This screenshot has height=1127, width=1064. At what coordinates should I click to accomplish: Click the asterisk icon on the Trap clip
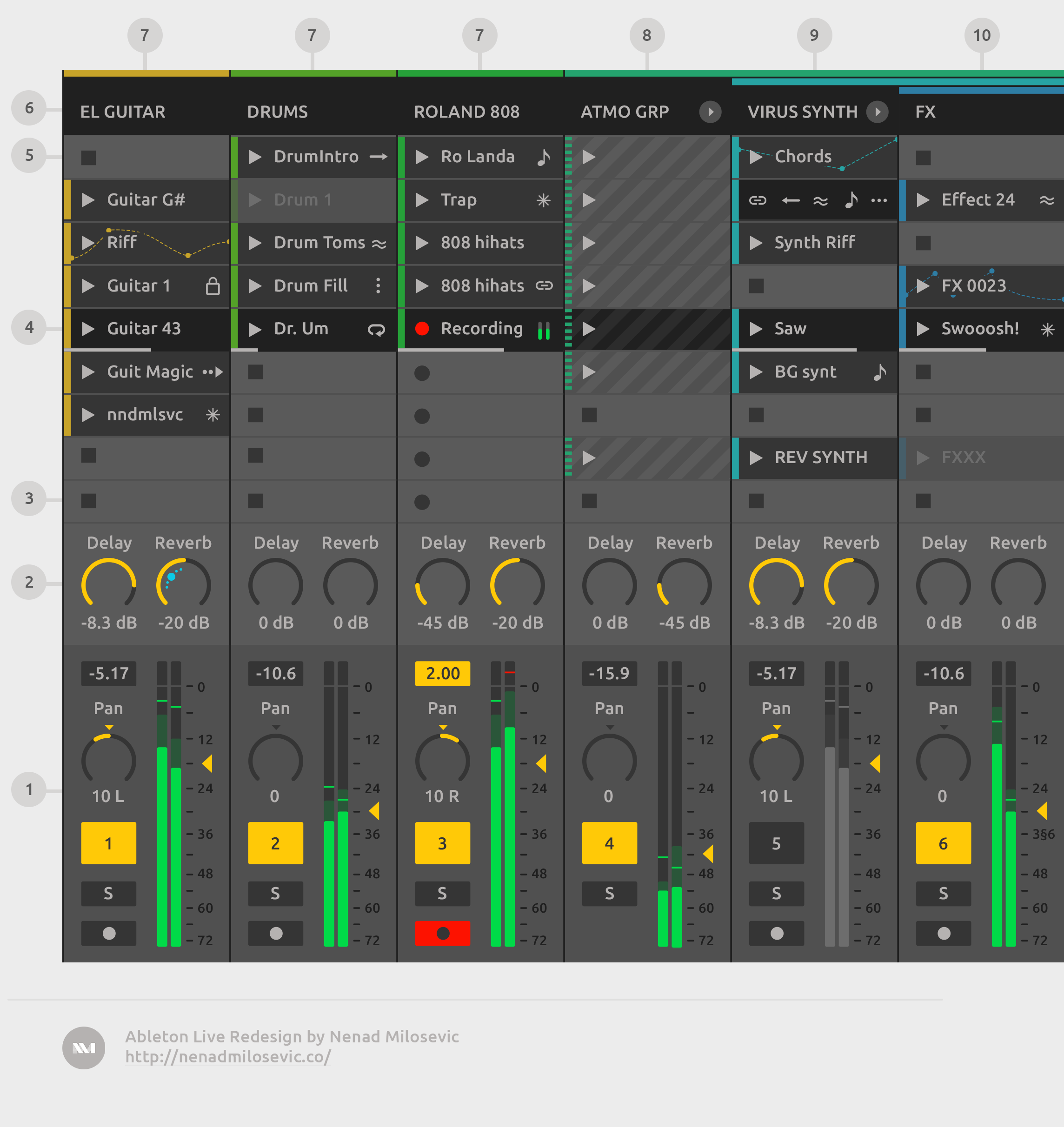[x=544, y=199]
